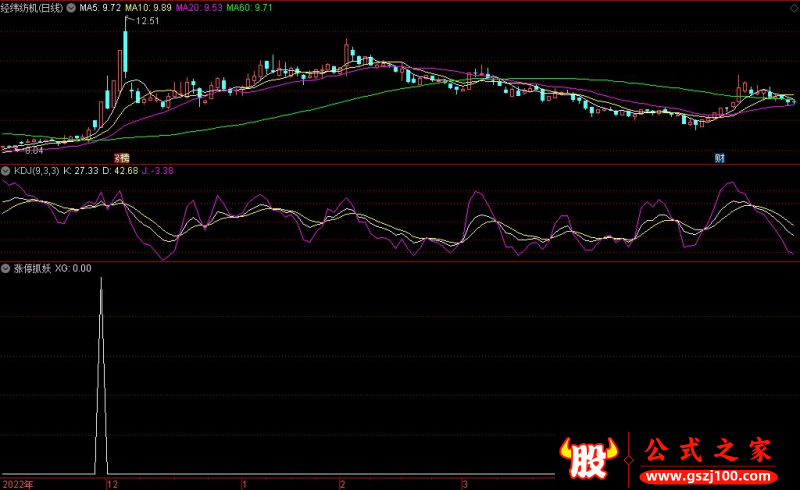The image size is (800, 490).
Task: Click the 2022年 label on the time axis
Action: [x=17, y=483]
